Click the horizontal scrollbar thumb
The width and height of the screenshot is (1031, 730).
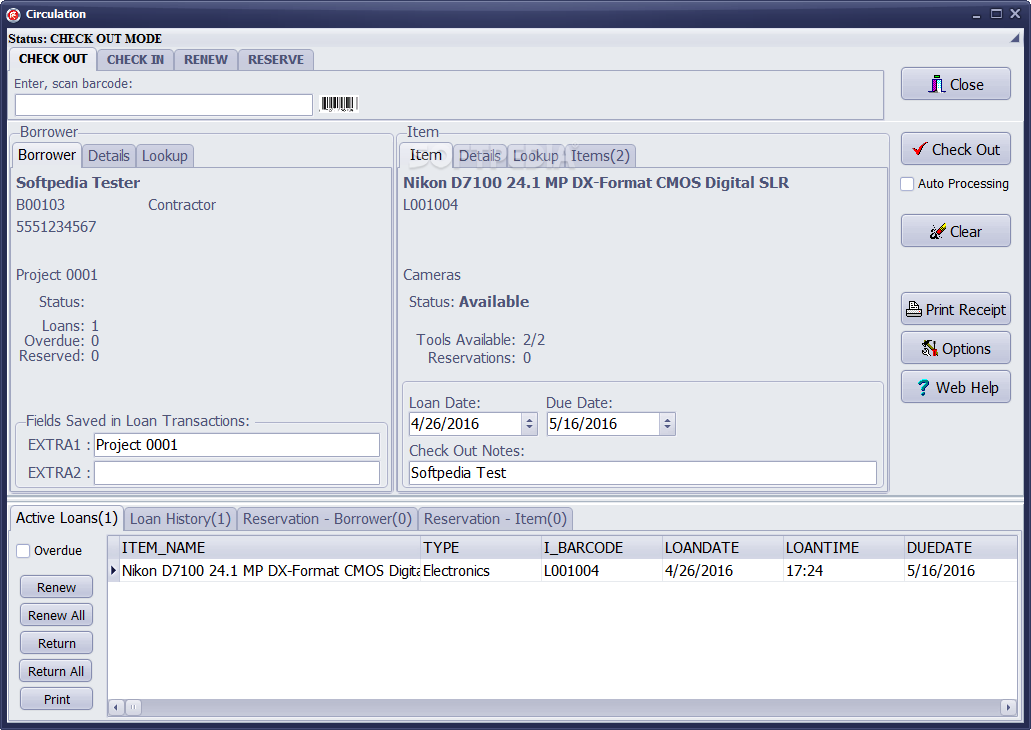[133, 708]
